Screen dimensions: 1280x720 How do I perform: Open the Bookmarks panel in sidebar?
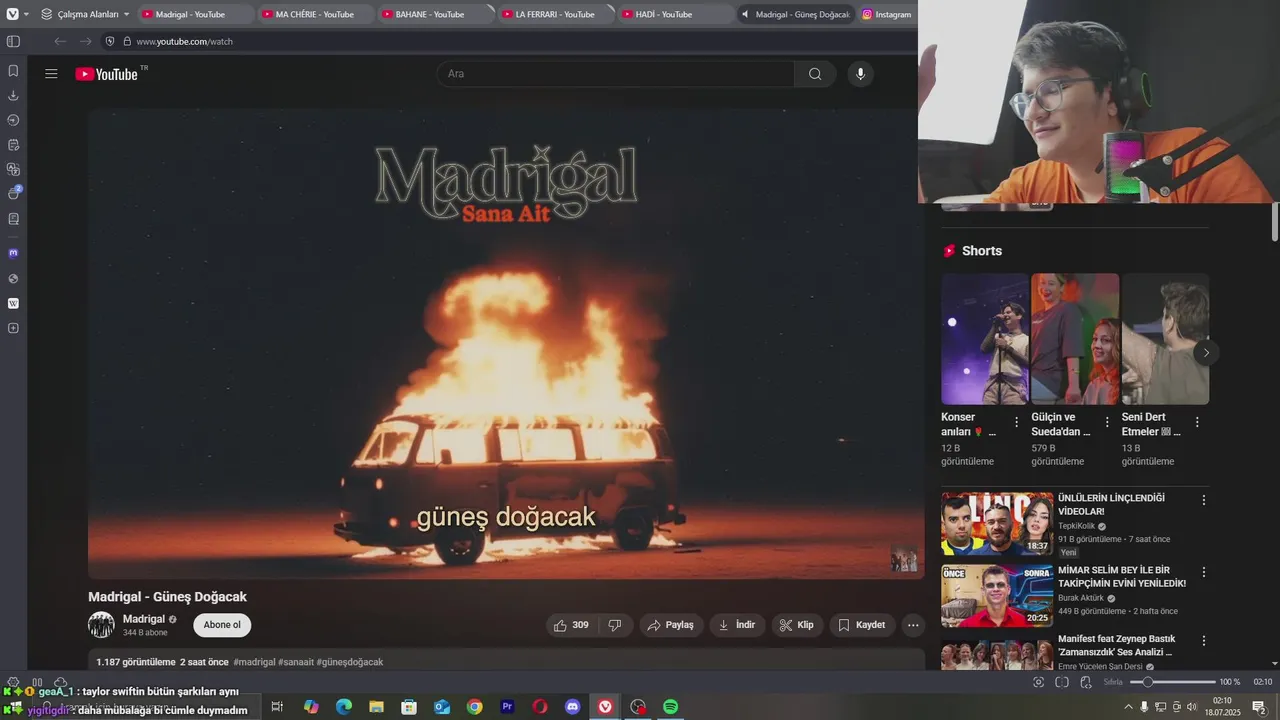[x=13, y=71]
